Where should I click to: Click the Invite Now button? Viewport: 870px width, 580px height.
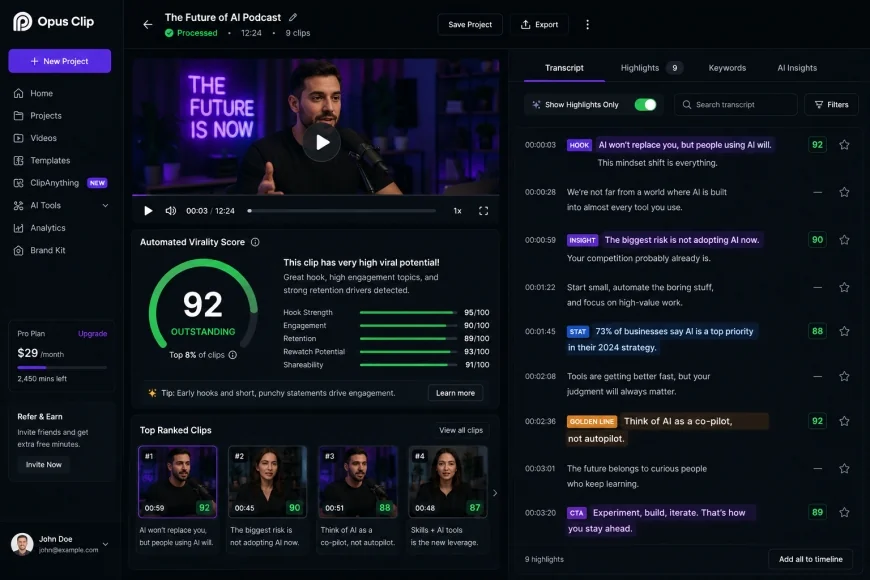(x=44, y=465)
